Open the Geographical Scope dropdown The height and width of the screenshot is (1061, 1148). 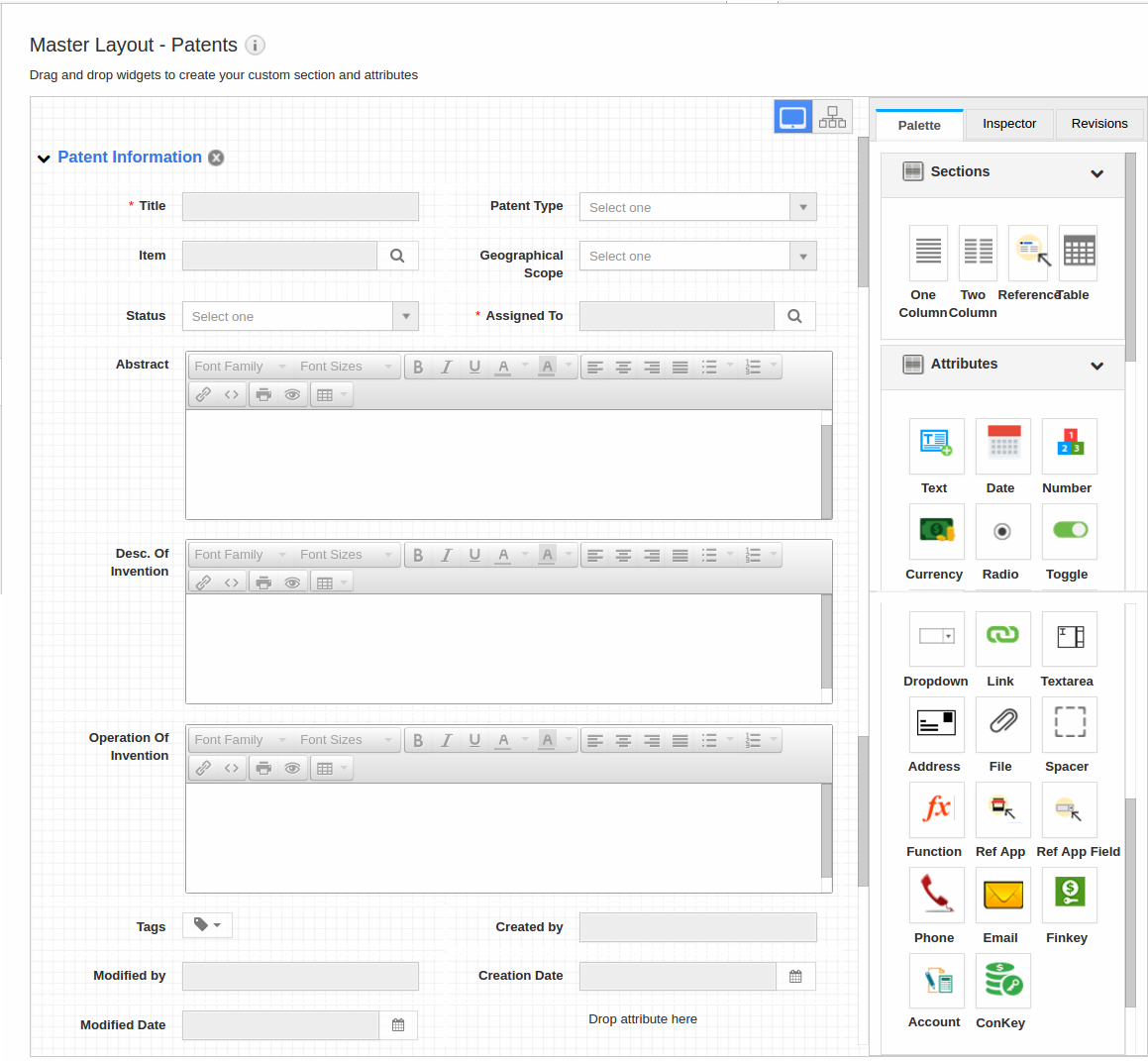tap(697, 257)
